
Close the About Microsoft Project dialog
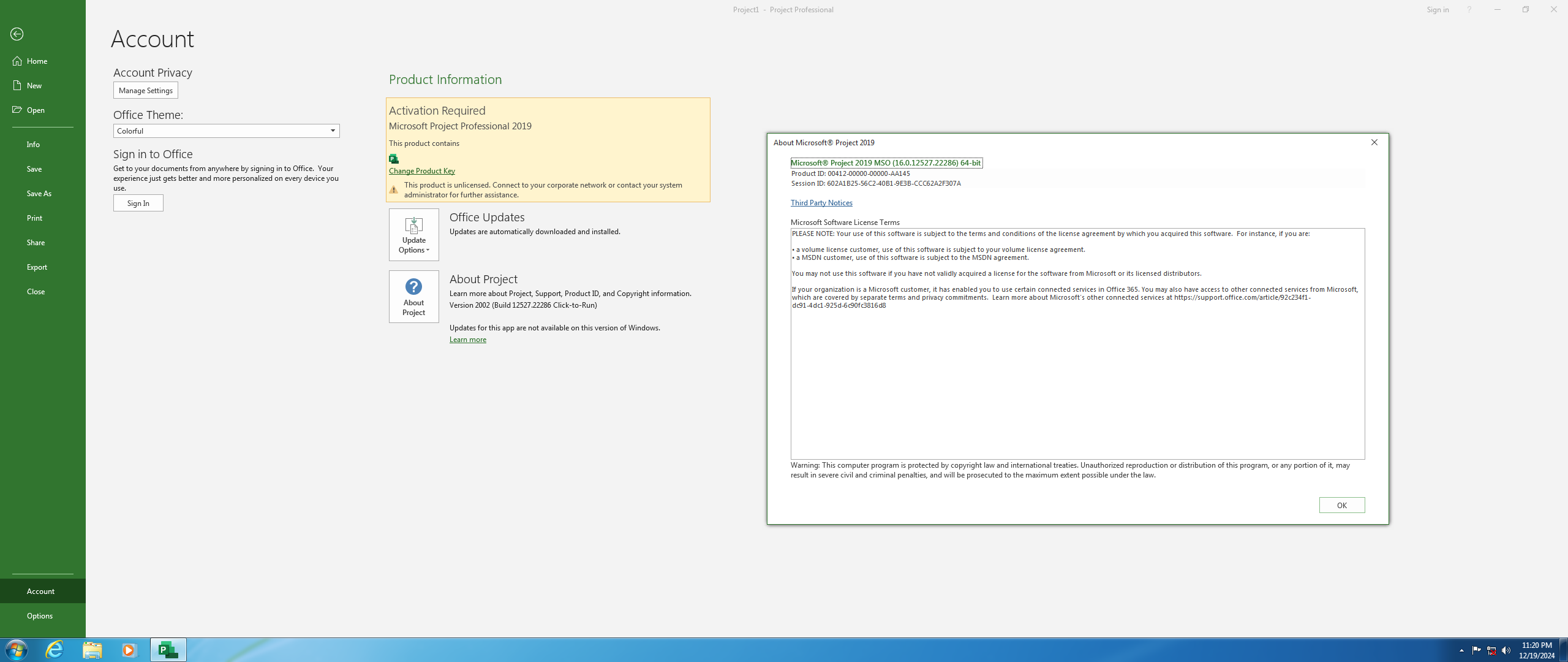tap(1374, 142)
